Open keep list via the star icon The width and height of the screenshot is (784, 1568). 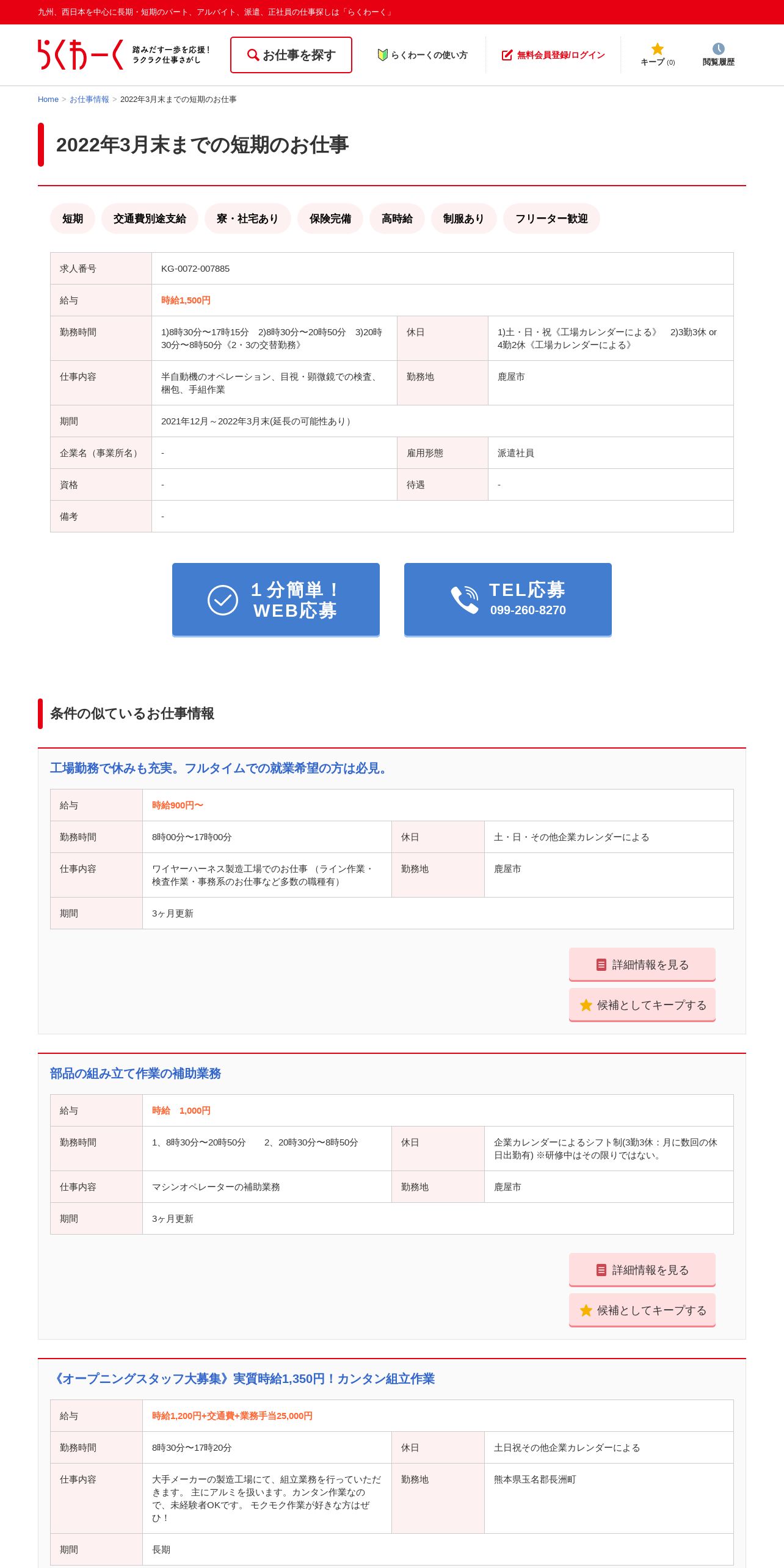(x=658, y=49)
